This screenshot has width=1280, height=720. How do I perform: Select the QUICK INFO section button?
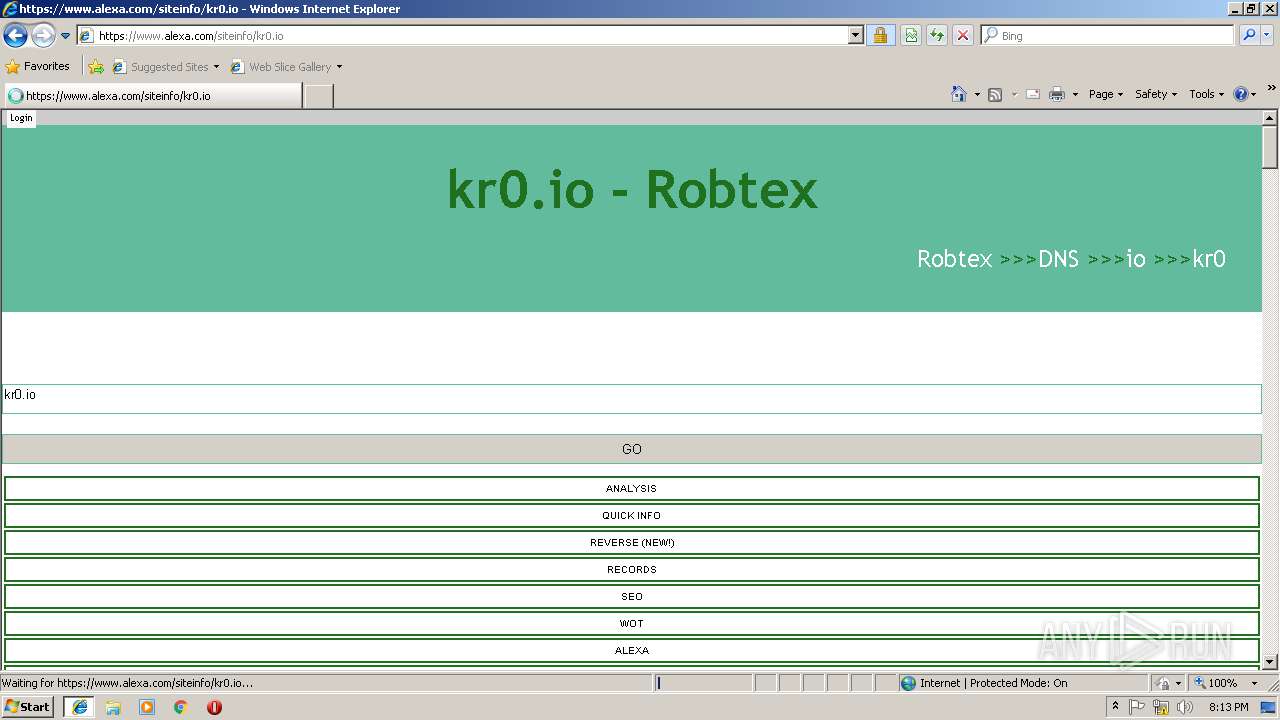pos(632,516)
